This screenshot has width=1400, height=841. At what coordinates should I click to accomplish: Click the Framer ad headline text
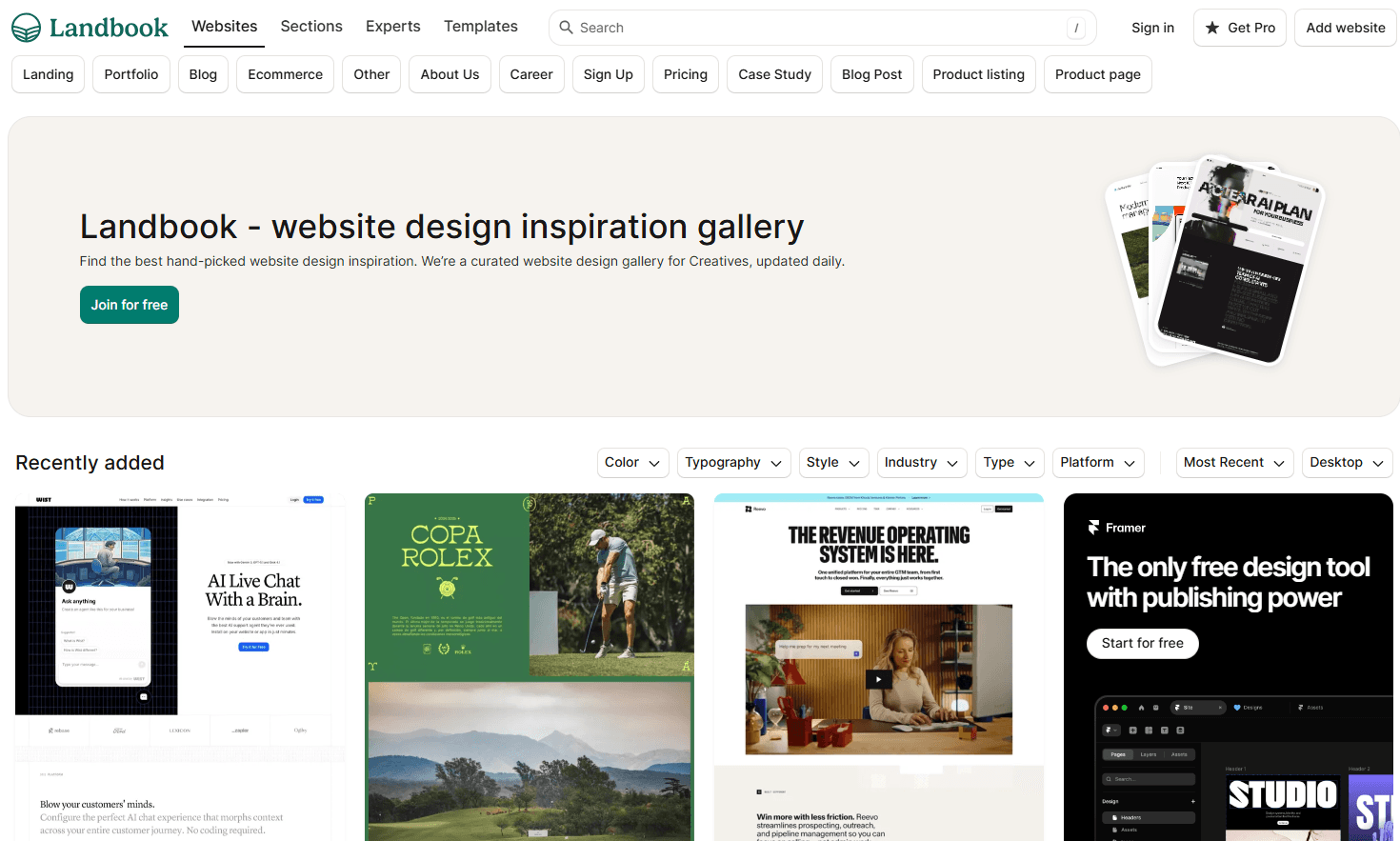(x=1229, y=582)
